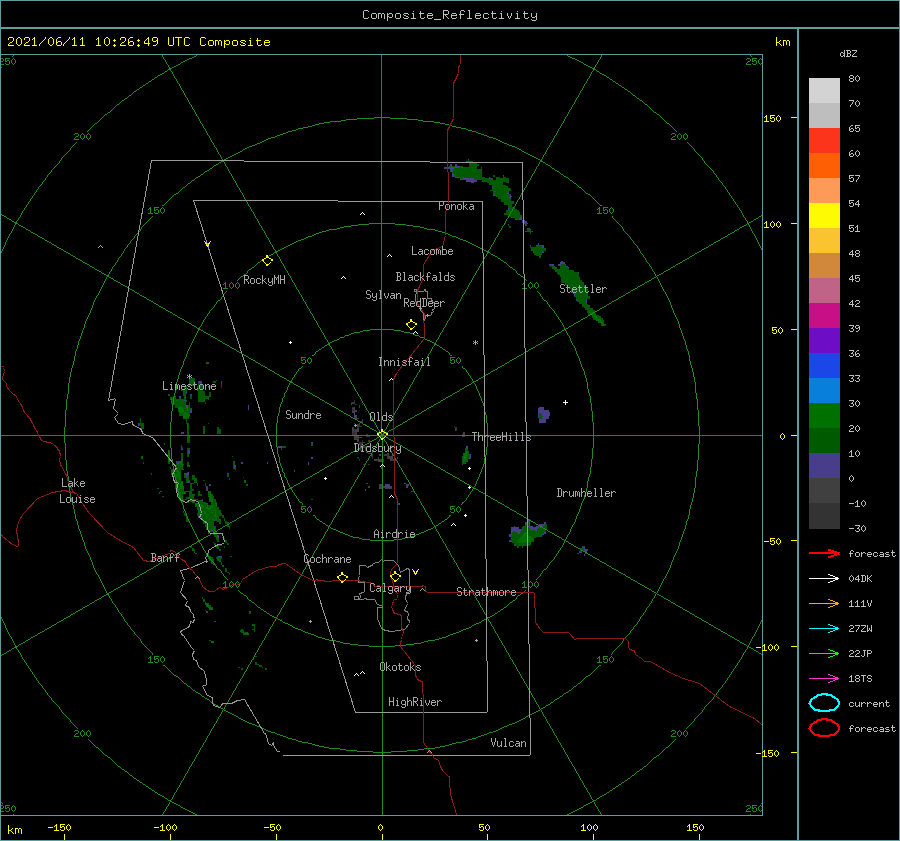Select the indigo 10 dBZ legend swatch
The width and height of the screenshot is (900, 841).
(824, 466)
